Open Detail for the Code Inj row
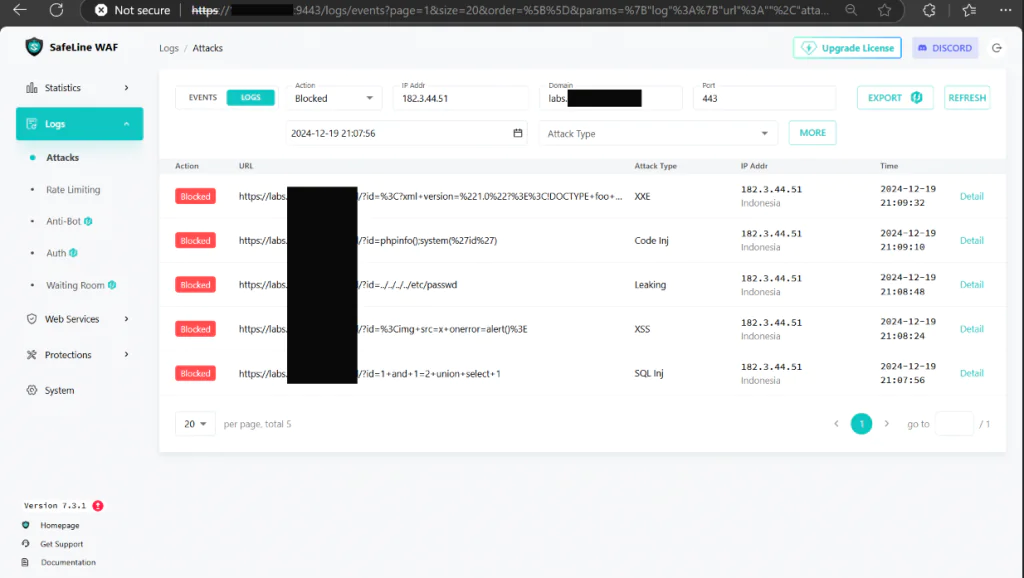 971,240
